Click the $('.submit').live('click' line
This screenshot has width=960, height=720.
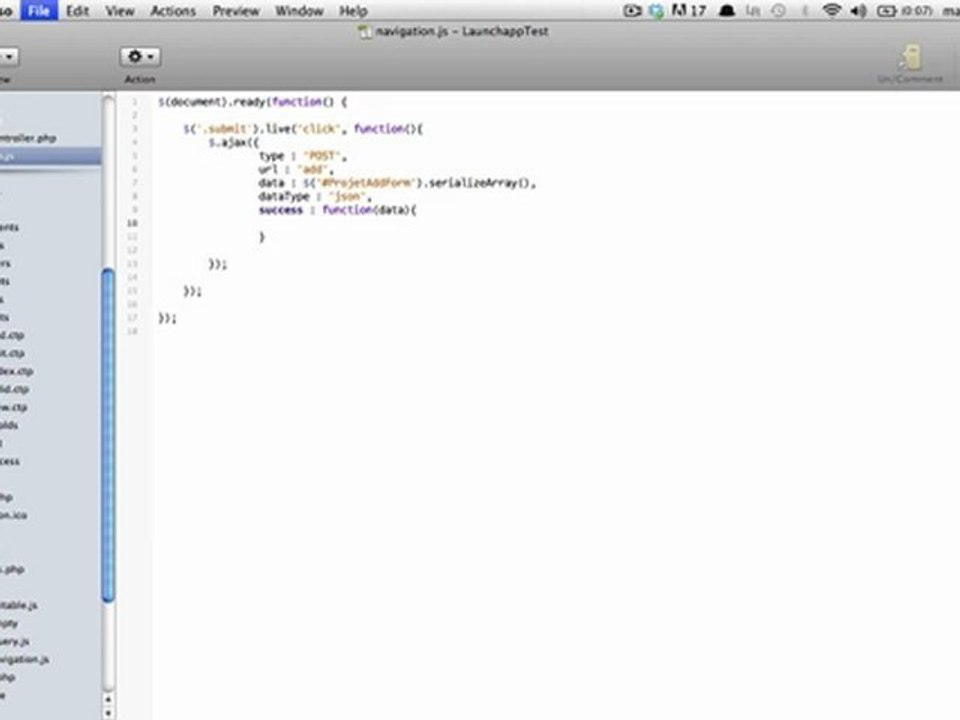click(x=303, y=129)
